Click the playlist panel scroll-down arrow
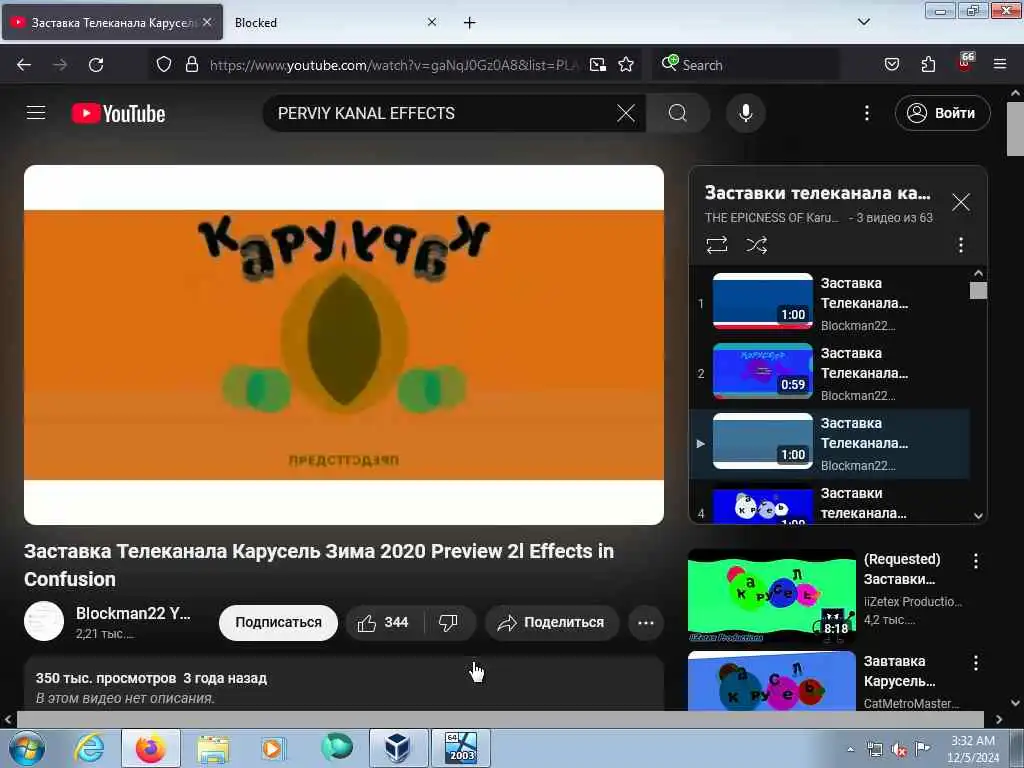The height and width of the screenshot is (768, 1024). (x=978, y=515)
